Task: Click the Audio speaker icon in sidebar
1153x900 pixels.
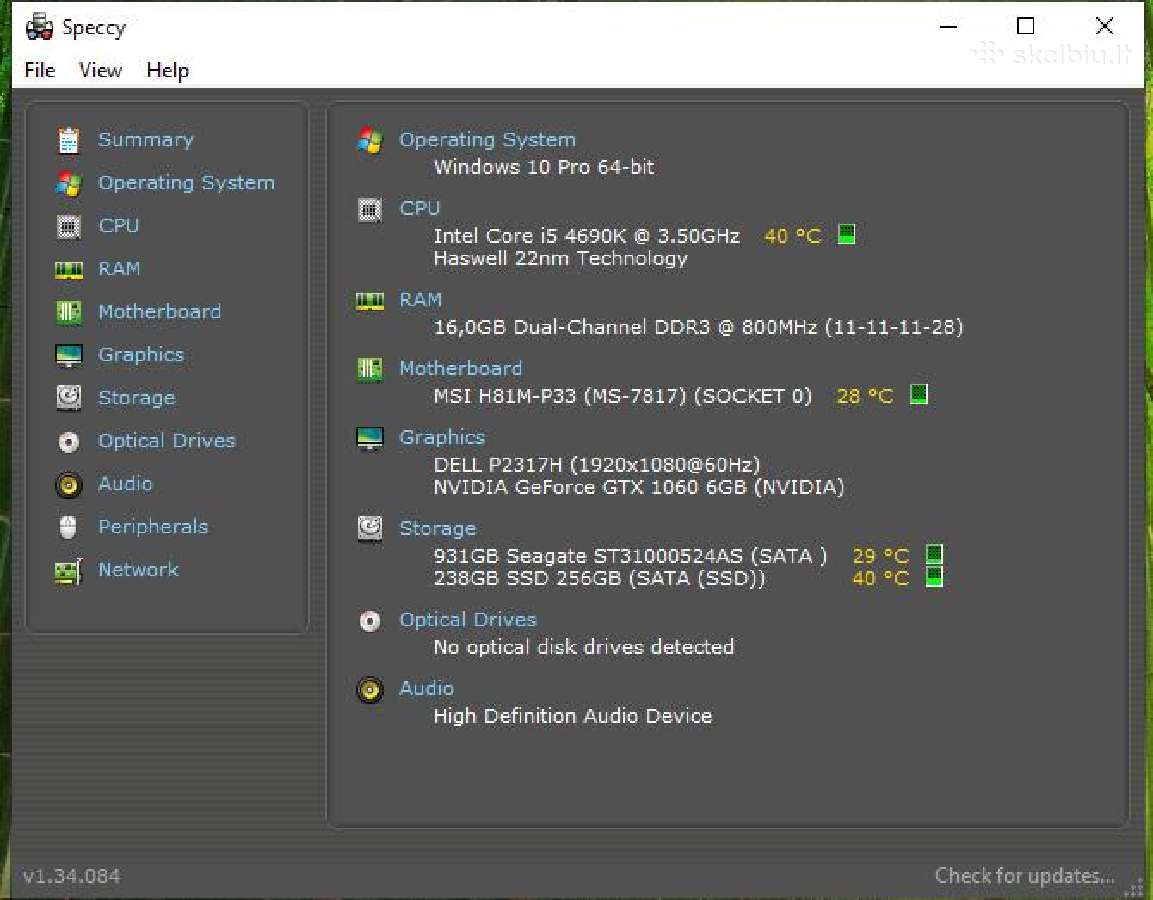Action: (68, 485)
